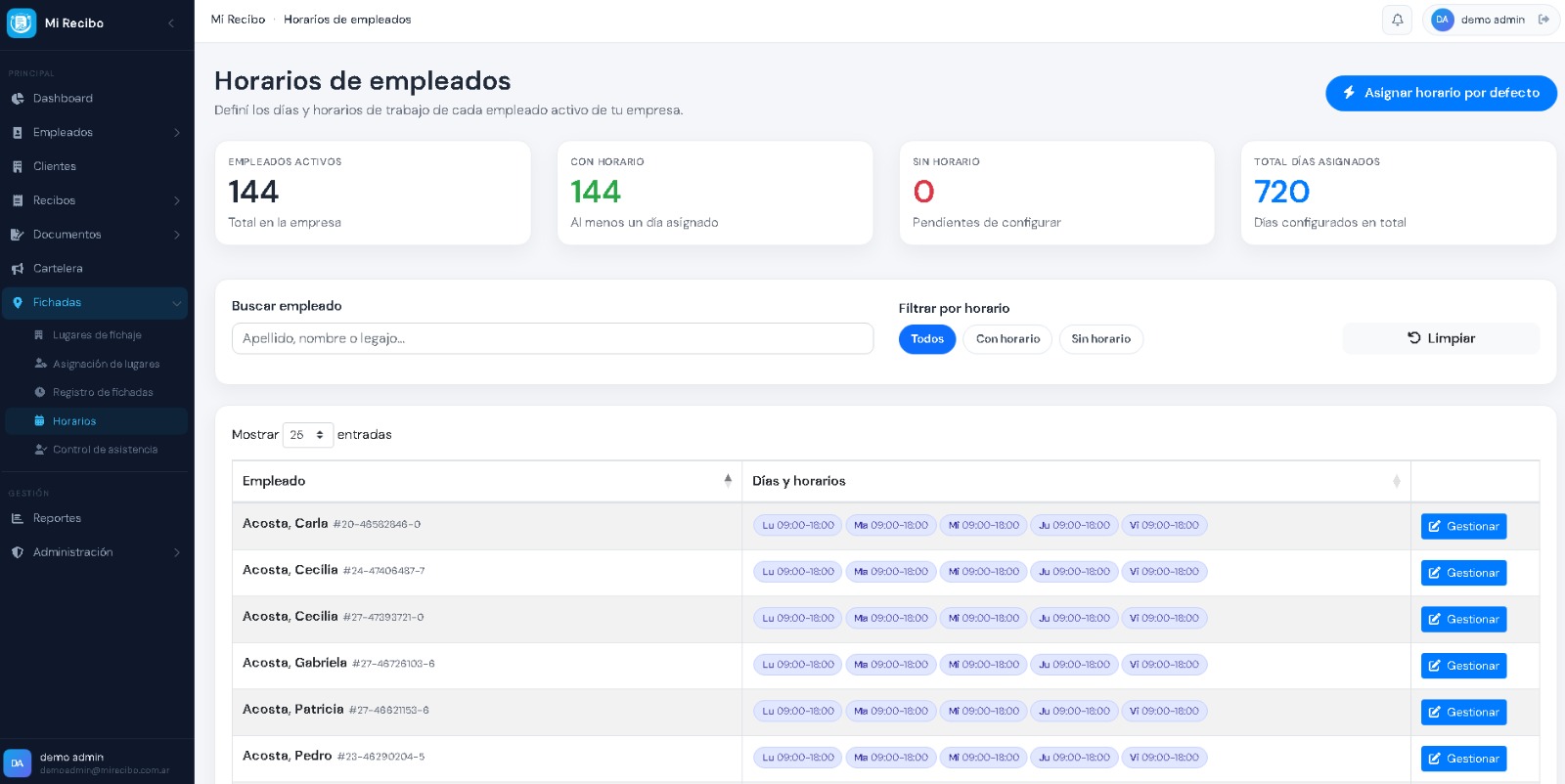Click the Cartelera megaphone icon
Image resolution: width=1565 pixels, height=784 pixels.
tap(17, 269)
